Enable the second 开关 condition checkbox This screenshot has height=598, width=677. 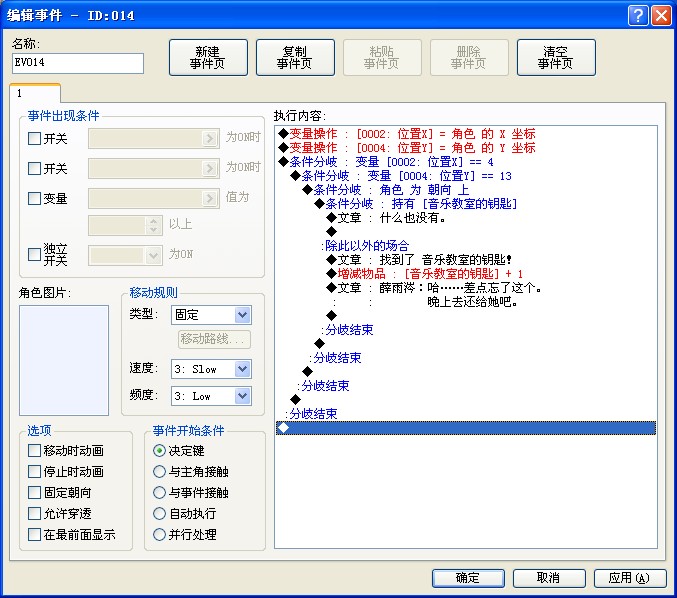34,168
